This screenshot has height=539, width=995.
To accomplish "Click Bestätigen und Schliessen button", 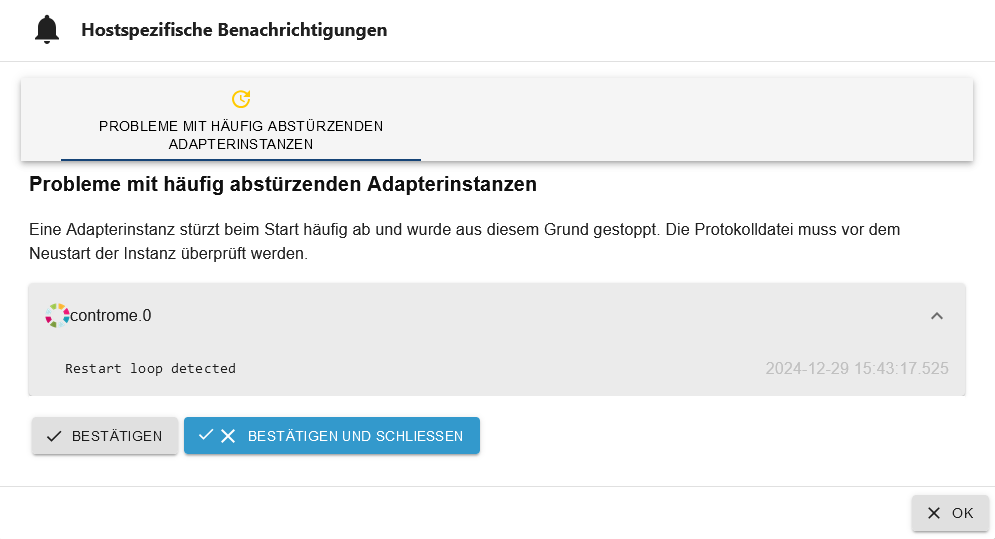I will 332,436.
